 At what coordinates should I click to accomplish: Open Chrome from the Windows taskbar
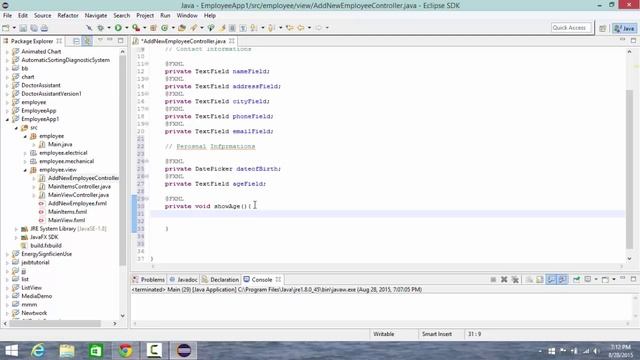point(126,351)
